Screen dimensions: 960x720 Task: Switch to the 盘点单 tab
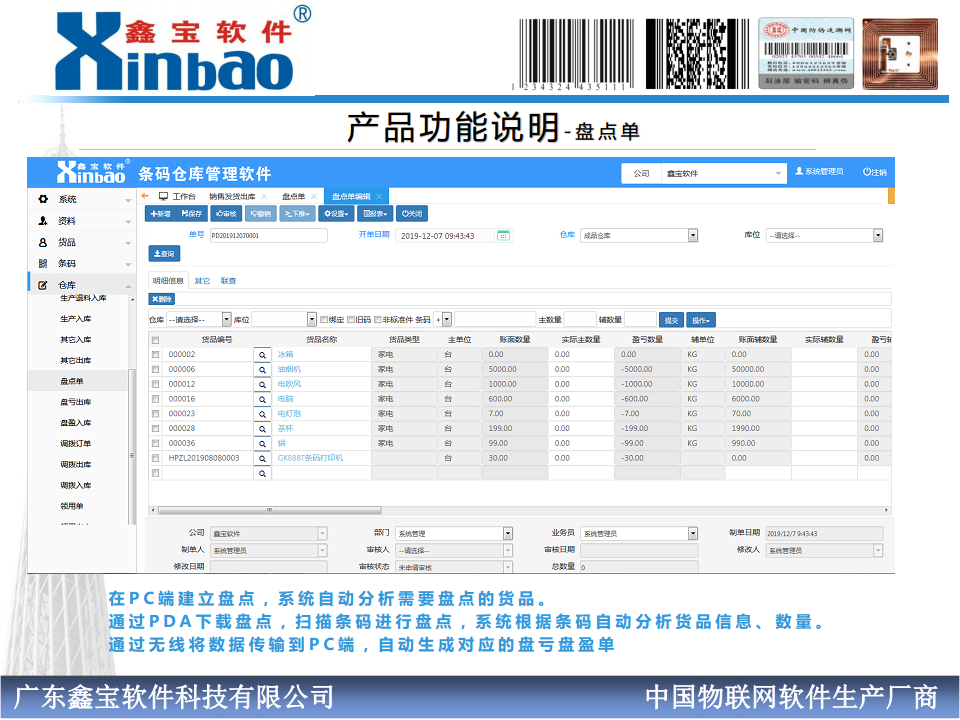299,197
